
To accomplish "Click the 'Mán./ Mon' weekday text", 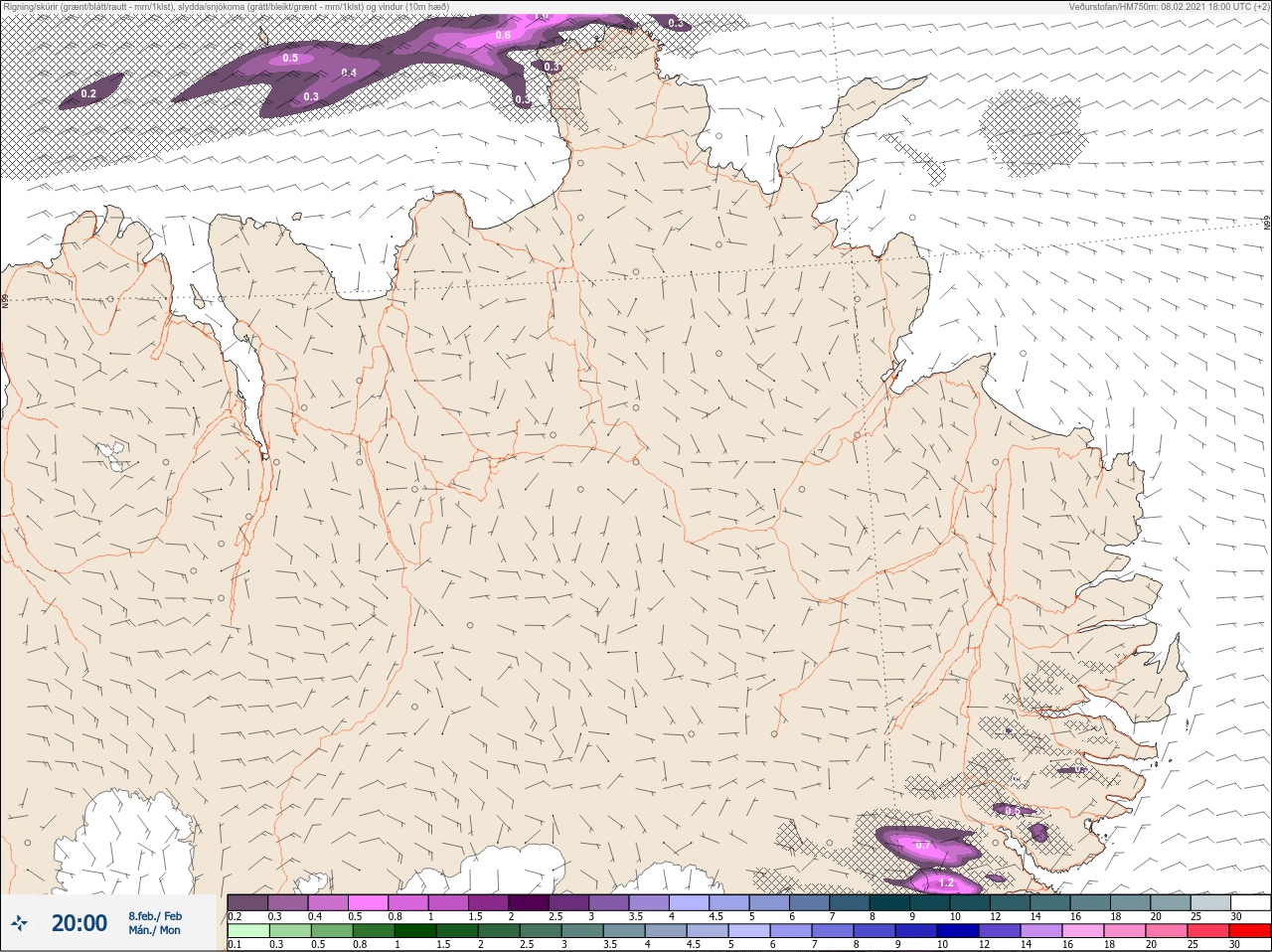I will [x=155, y=931].
